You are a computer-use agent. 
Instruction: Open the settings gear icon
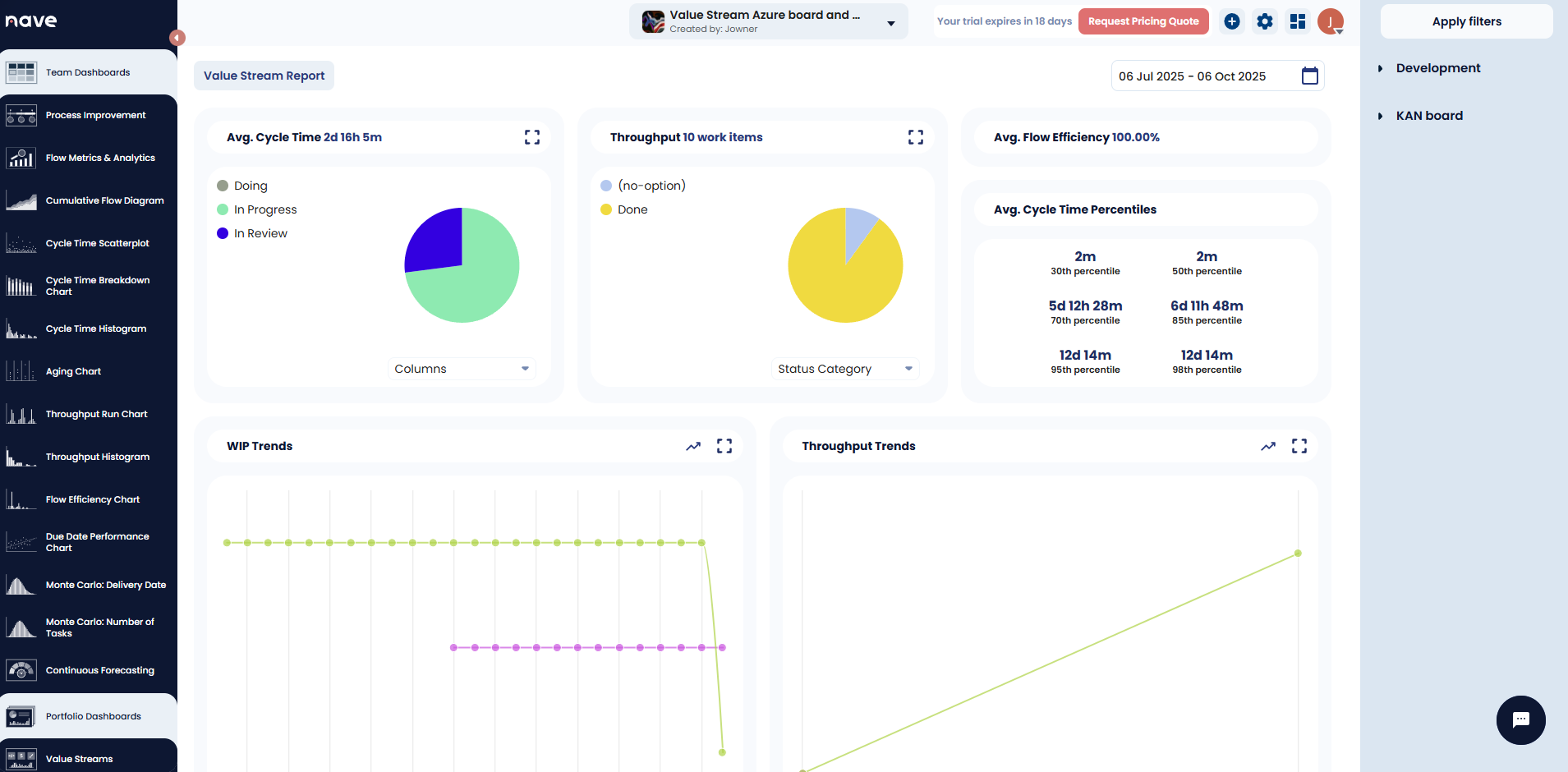click(x=1264, y=21)
